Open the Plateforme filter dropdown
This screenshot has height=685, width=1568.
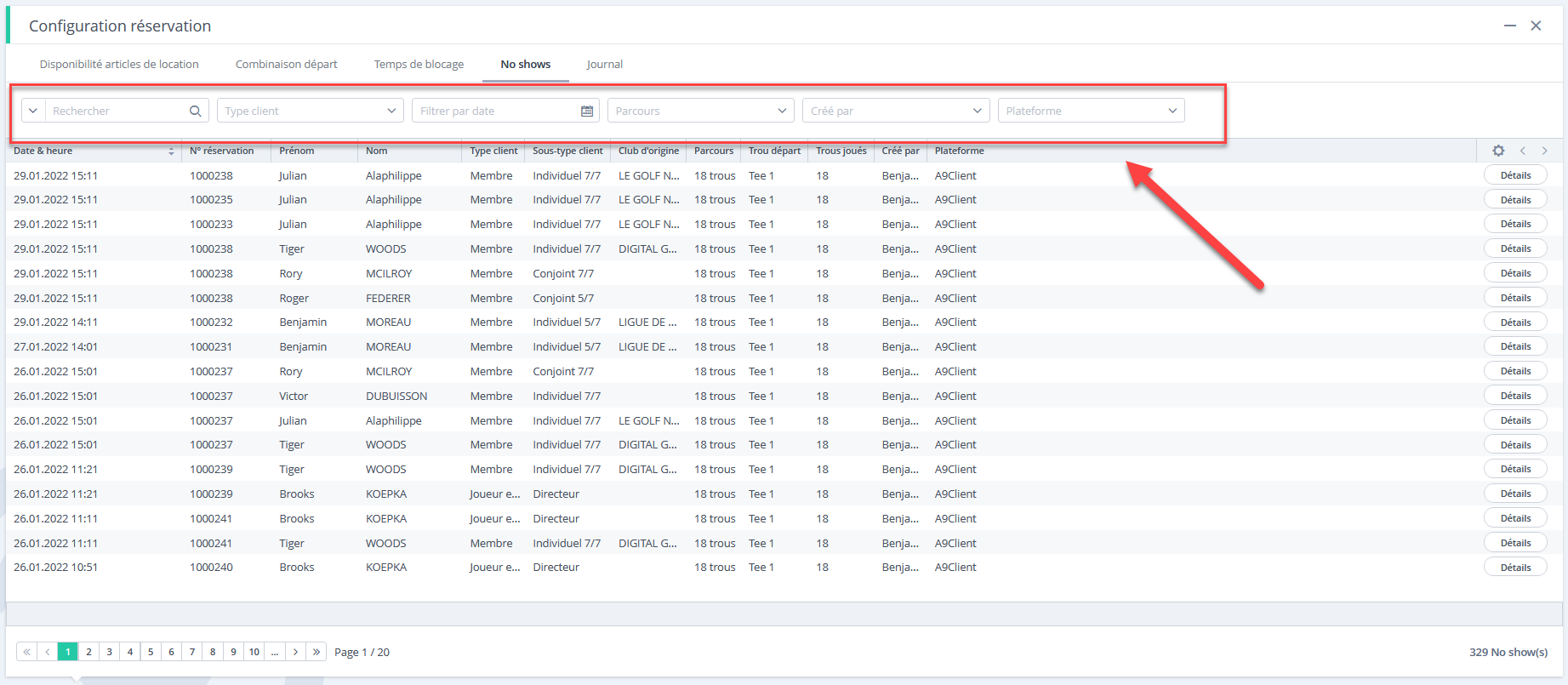(1091, 111)
